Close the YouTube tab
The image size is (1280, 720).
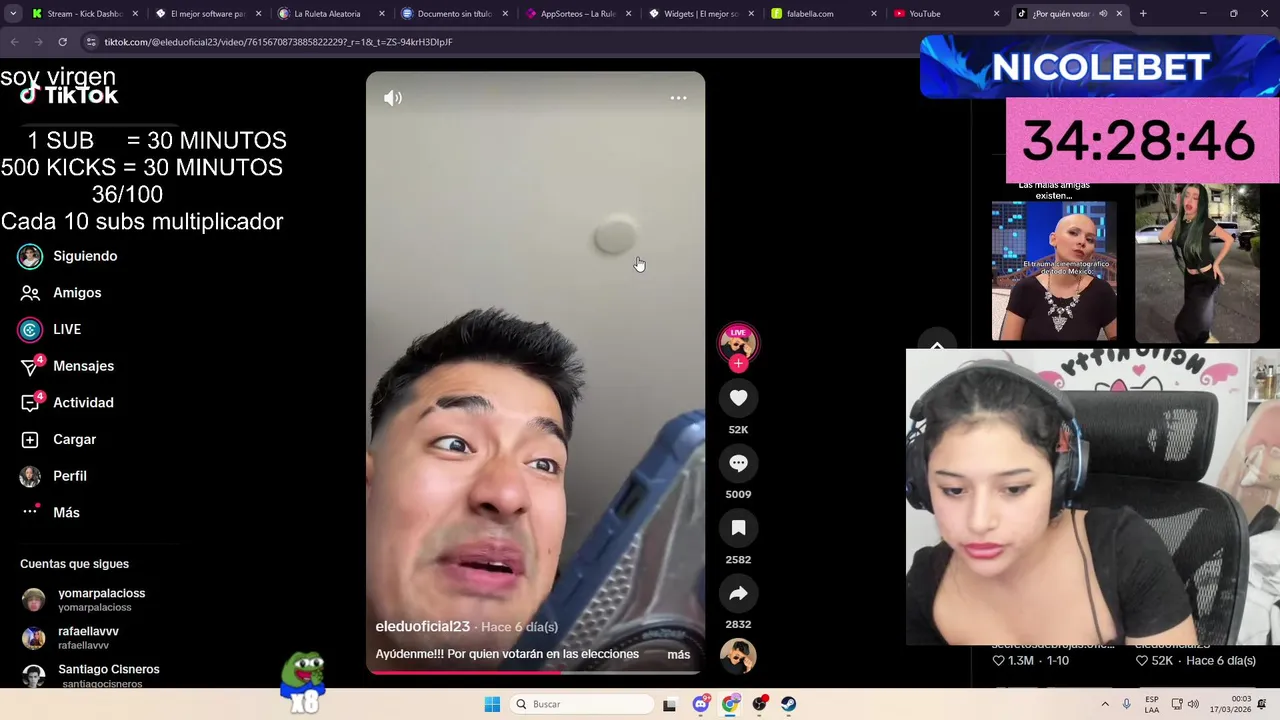(996, 14)
